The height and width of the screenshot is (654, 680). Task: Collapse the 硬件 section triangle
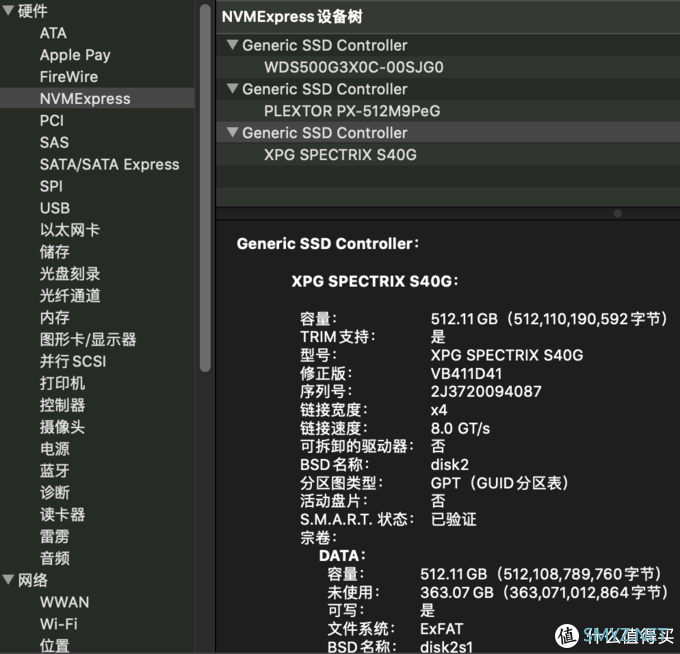[8, 10]
